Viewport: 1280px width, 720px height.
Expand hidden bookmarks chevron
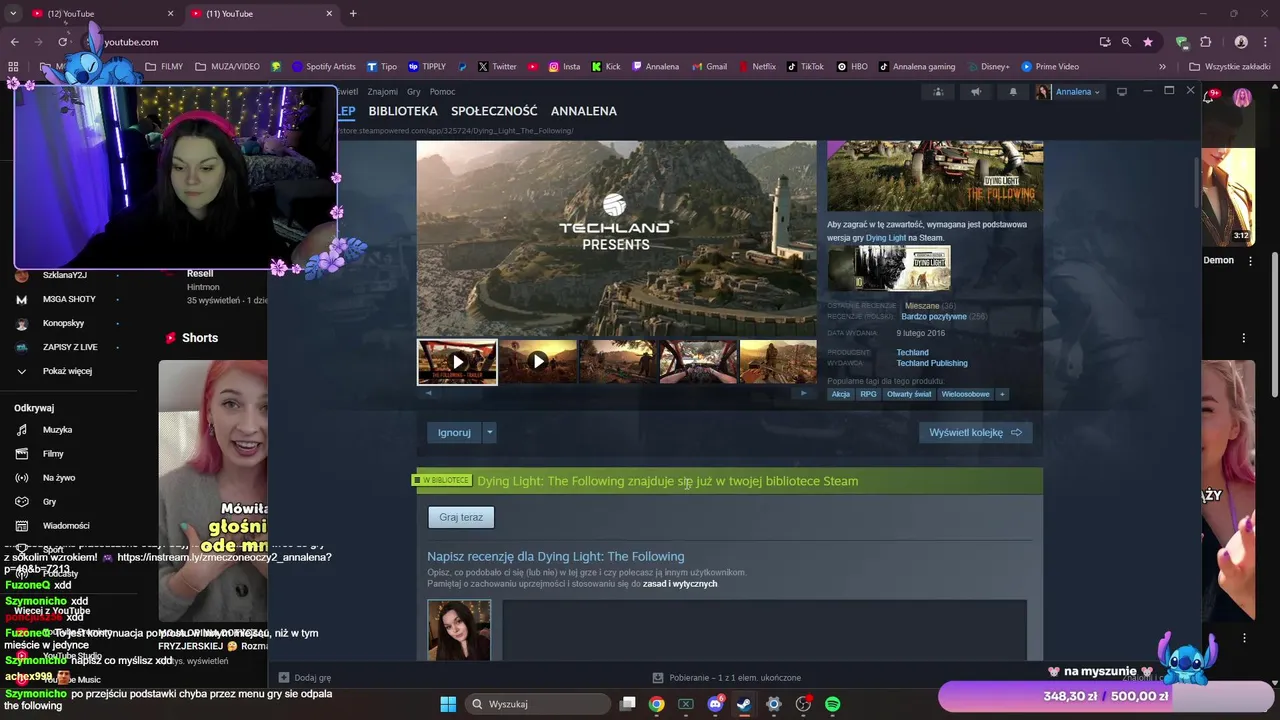1162,67
